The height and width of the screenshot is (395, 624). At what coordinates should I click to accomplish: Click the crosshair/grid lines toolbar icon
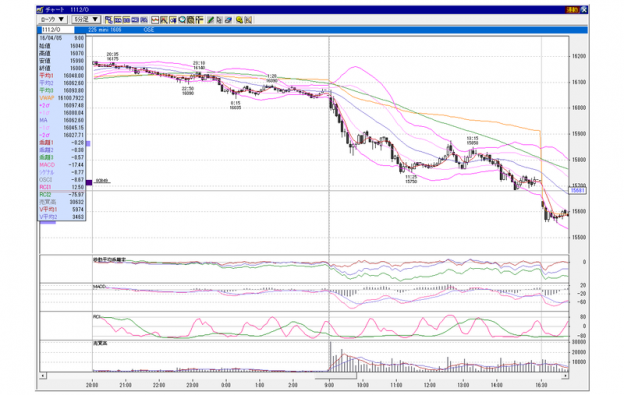[x=199, y=20]
